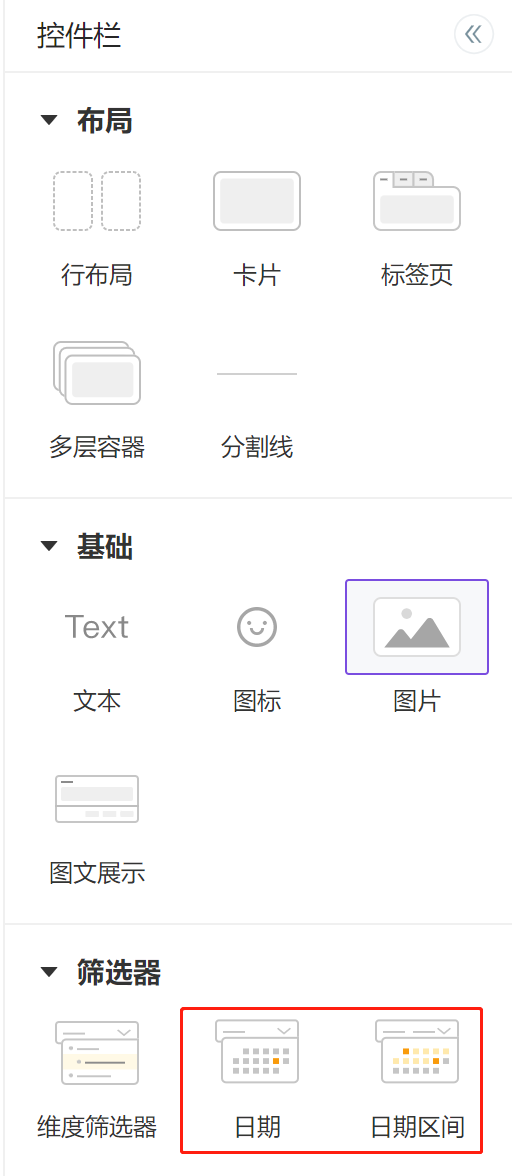Select the 日期 date filter icon
The image size is (512, 1176).
point(257,1051)
